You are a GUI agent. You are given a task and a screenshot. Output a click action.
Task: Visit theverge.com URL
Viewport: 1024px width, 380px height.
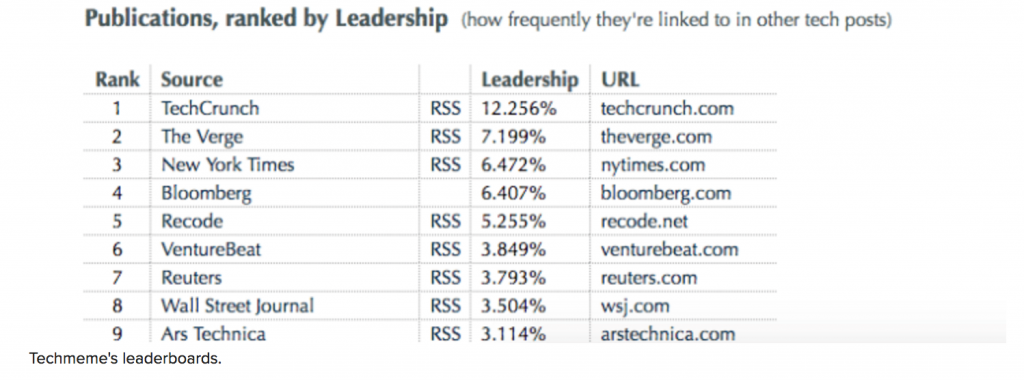[656, 137]
